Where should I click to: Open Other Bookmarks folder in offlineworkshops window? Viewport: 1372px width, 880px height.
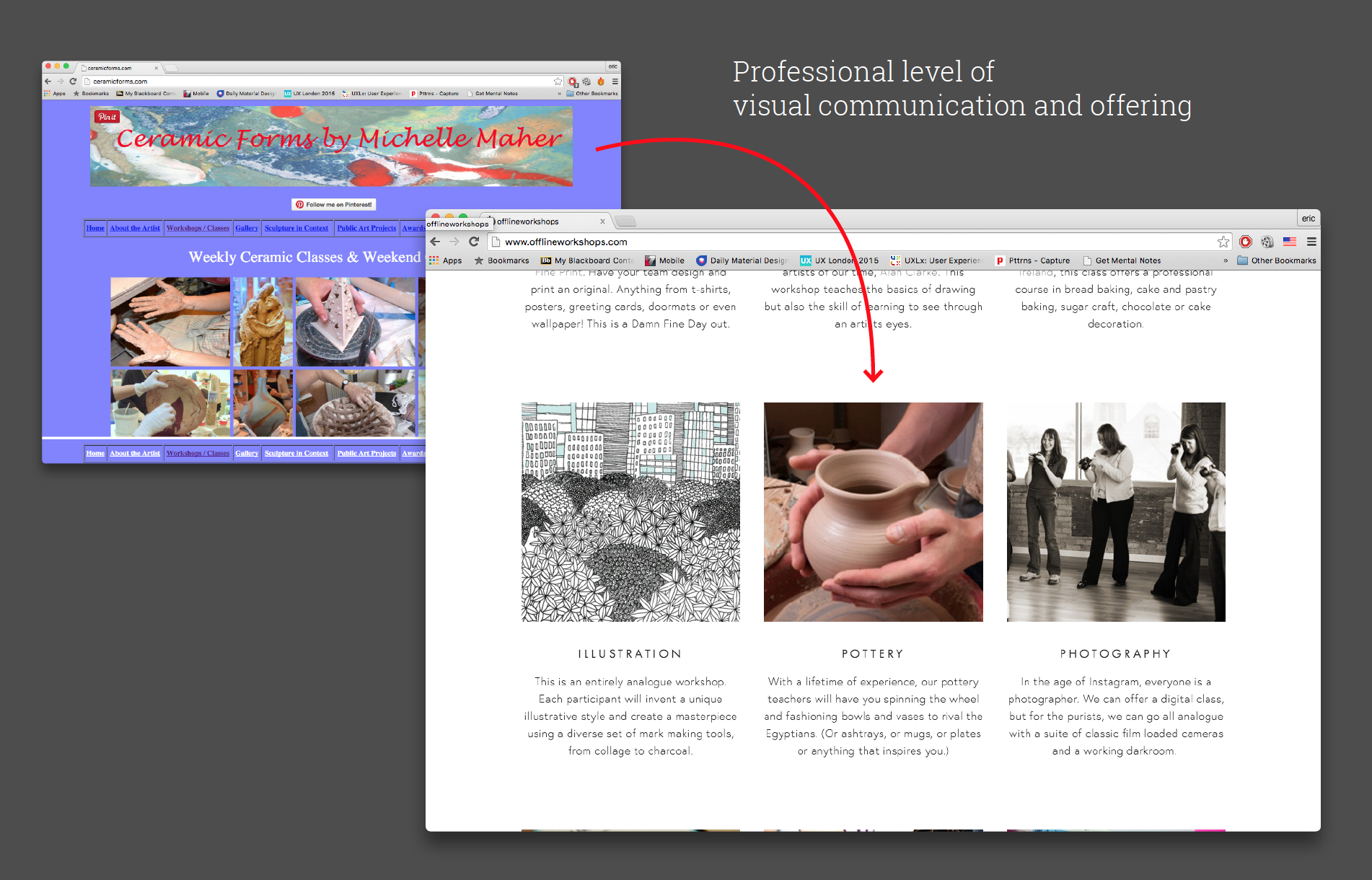[1277, 260]
